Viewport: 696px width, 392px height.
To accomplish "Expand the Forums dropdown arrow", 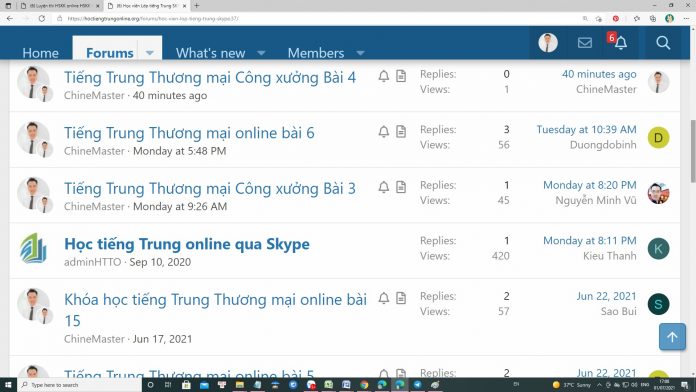I will click(x=150, y=53).
